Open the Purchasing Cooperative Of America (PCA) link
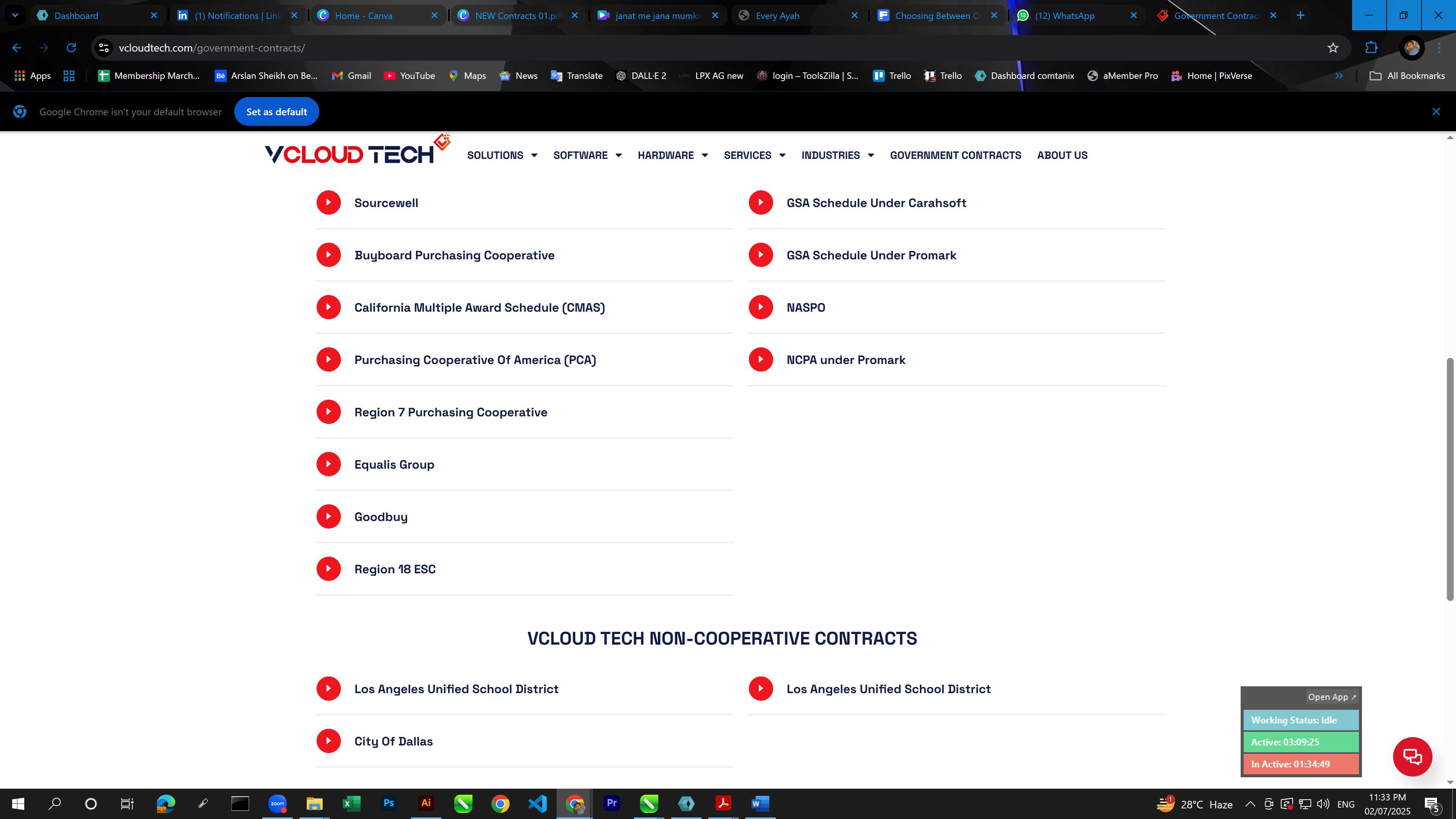 pos(475,360)
